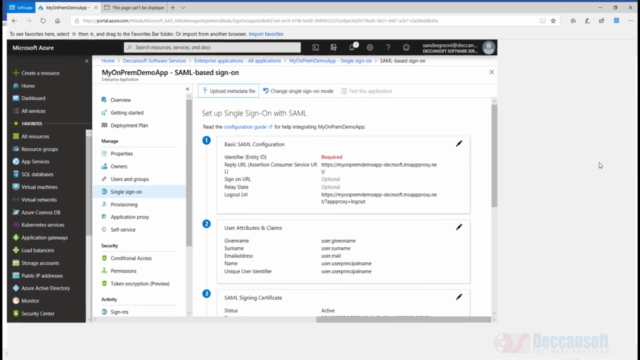
Task: Open the feedback smiley icon
Action: (x=406, y=47)
